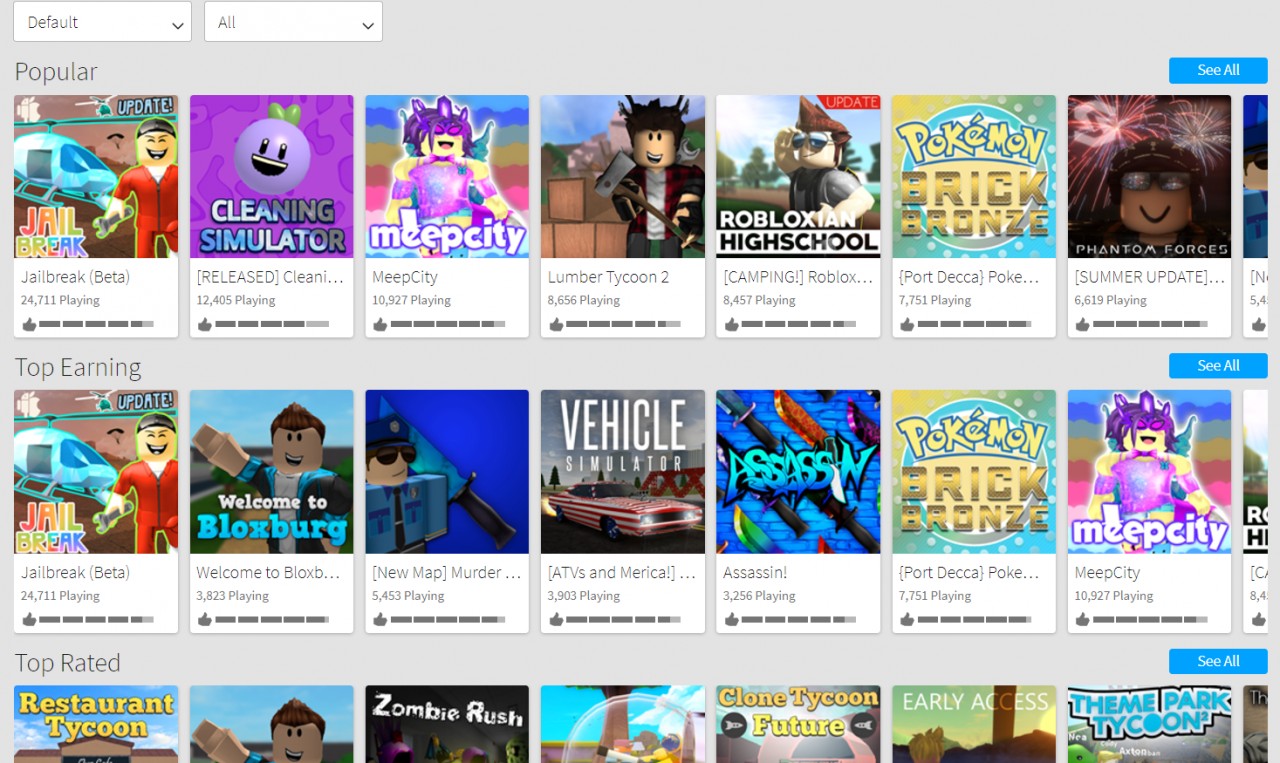Open the All filter dropdown

(x=293, y=22)
